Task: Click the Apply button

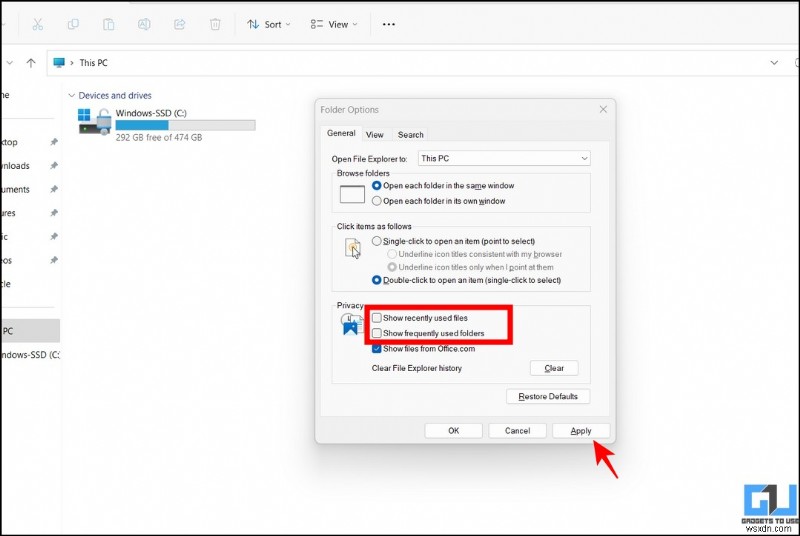Action: (x=581, y=430)
